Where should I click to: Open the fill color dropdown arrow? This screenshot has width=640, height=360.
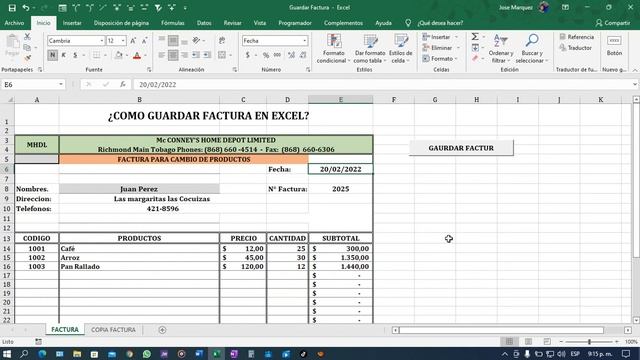click(x=127, y=55)
